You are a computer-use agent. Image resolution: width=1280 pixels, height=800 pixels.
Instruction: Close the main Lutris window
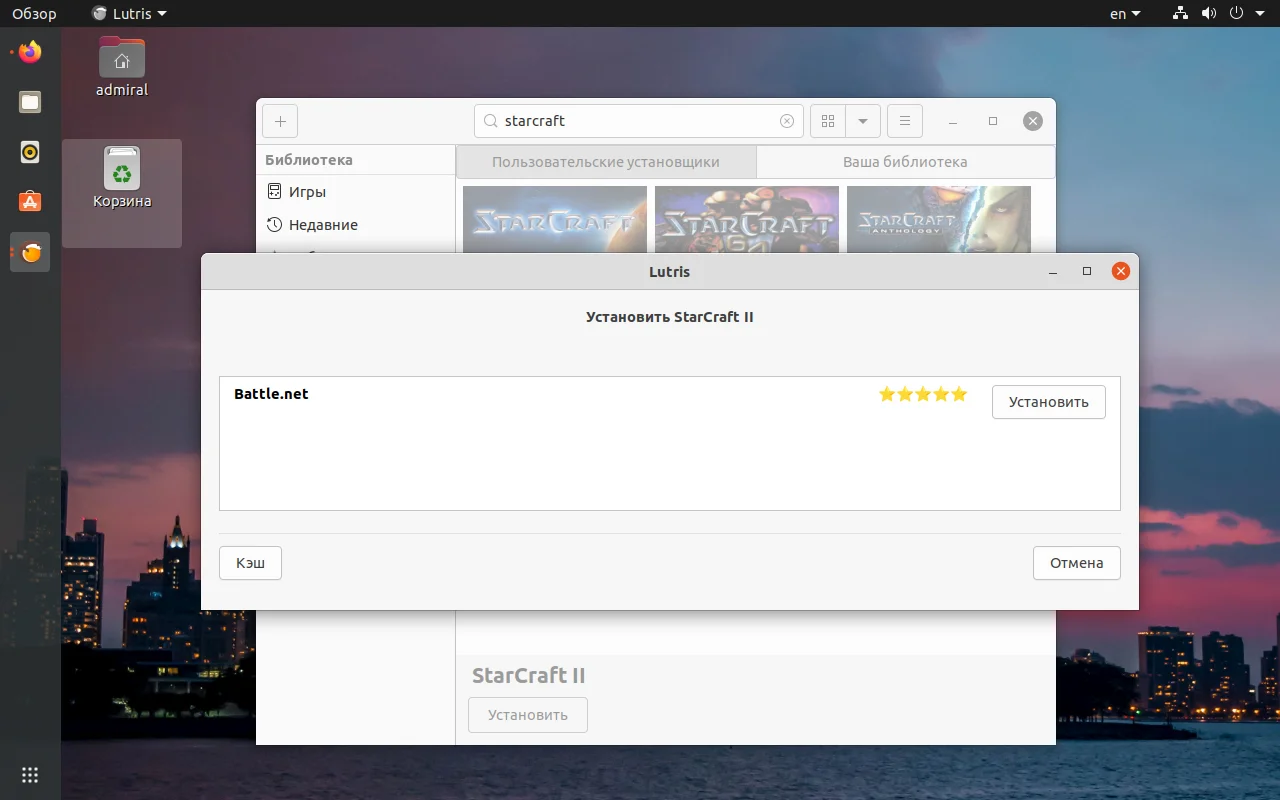pyautogui.click(x=1033, y=121)
